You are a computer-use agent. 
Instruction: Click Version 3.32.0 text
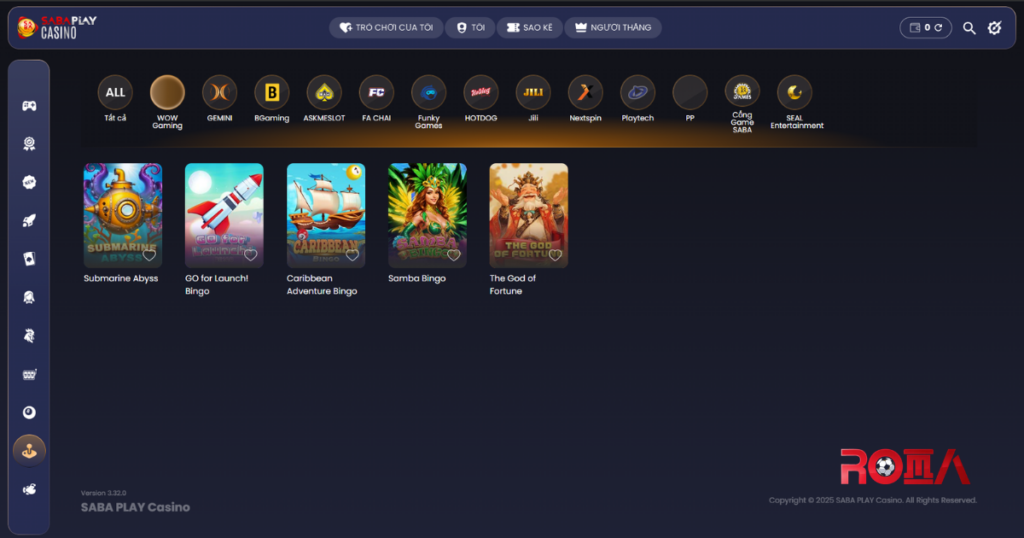pos(104,493)
